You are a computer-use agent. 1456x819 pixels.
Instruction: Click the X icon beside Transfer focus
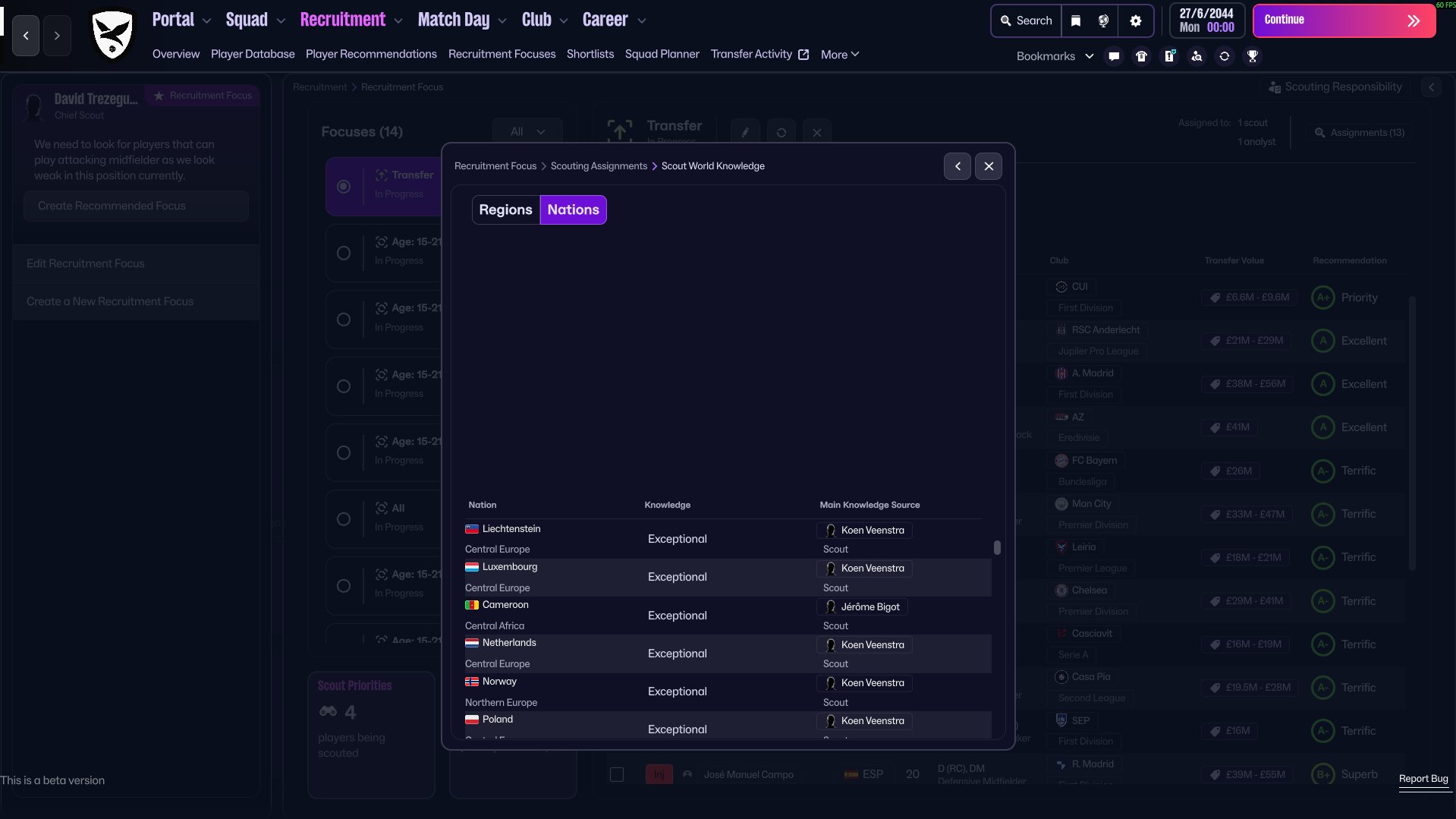pyautogui.click(x=817, y=132)
